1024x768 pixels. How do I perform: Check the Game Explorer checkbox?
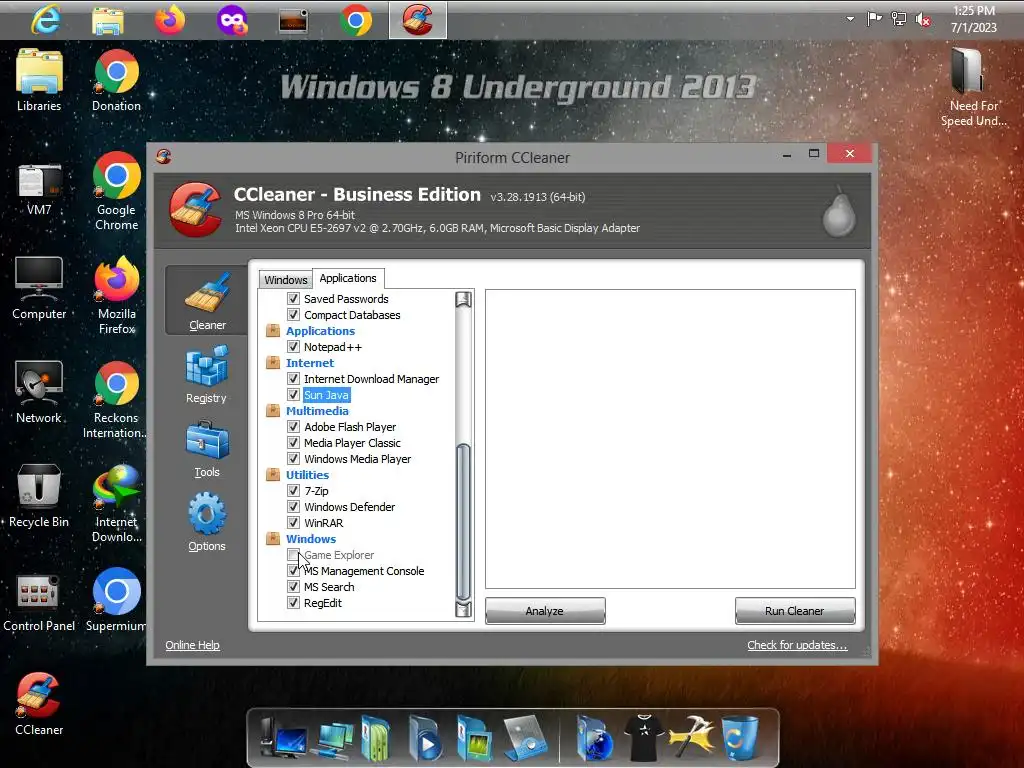tap(293, 554)
